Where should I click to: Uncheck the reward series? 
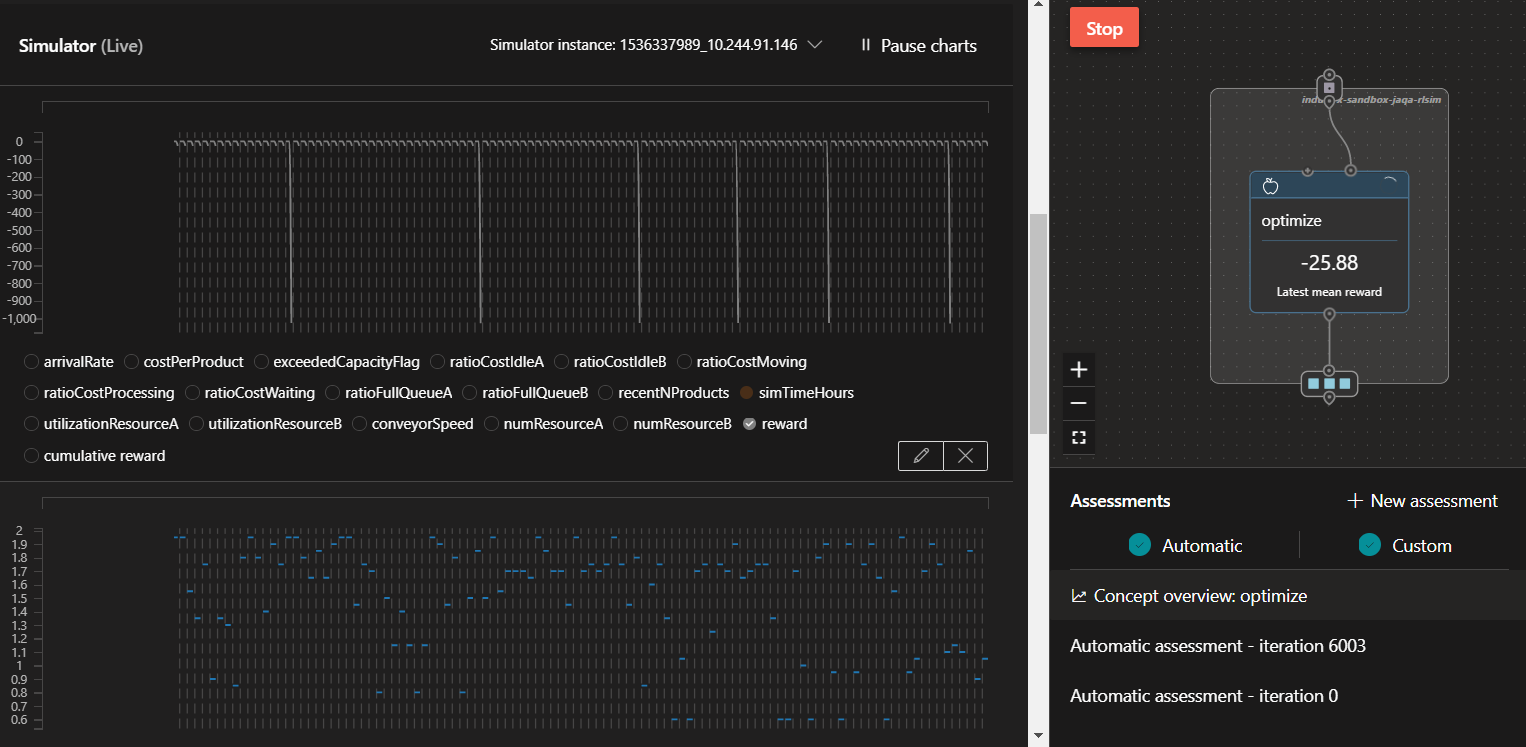pyautogui.click(x=749, y=424)
